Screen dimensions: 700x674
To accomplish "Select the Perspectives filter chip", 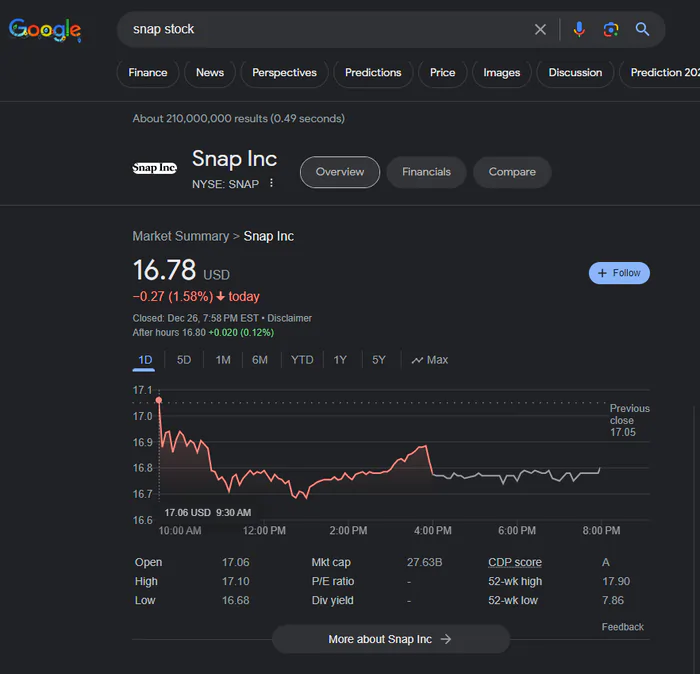I will (284, 73).
